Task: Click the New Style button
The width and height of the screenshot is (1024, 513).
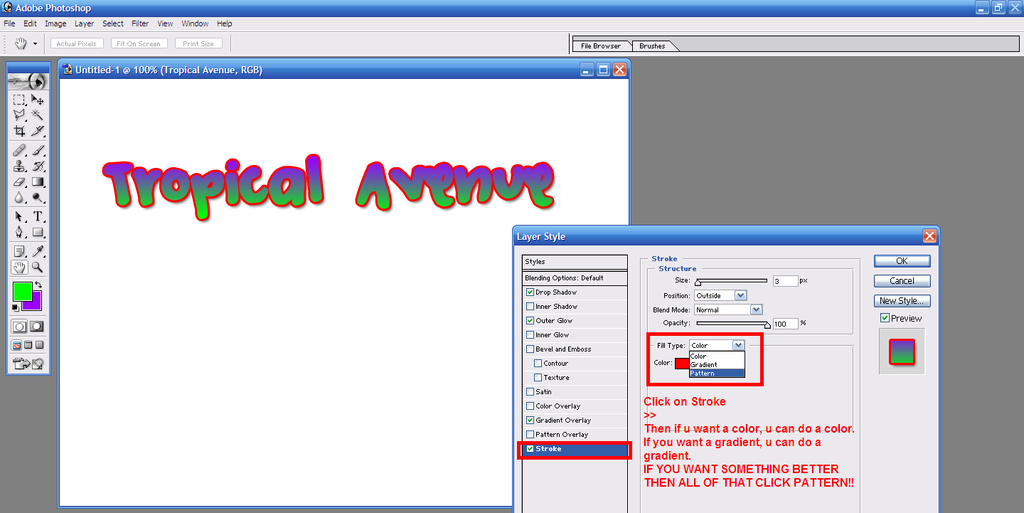Action: 902,301
